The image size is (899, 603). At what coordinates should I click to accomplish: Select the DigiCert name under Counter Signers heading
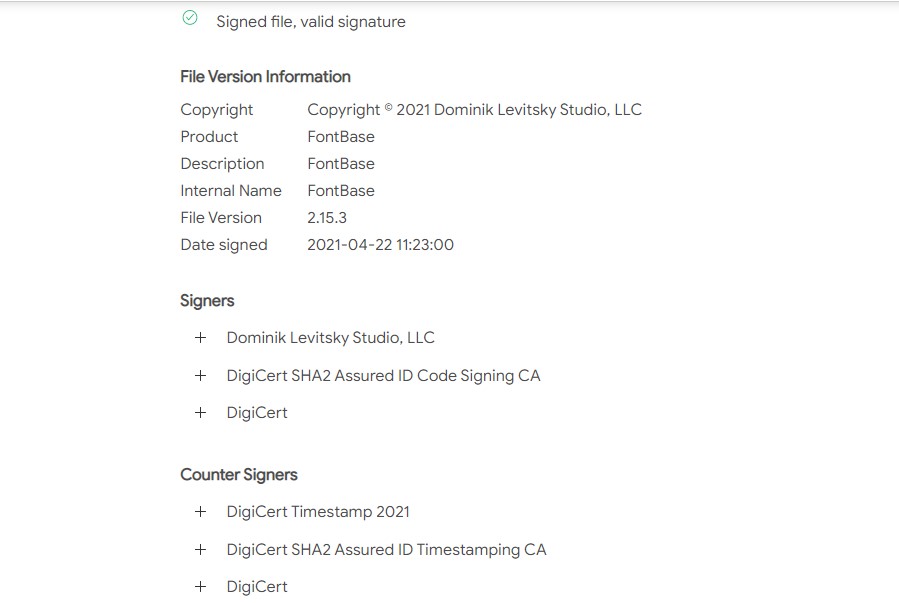point(257,587)
